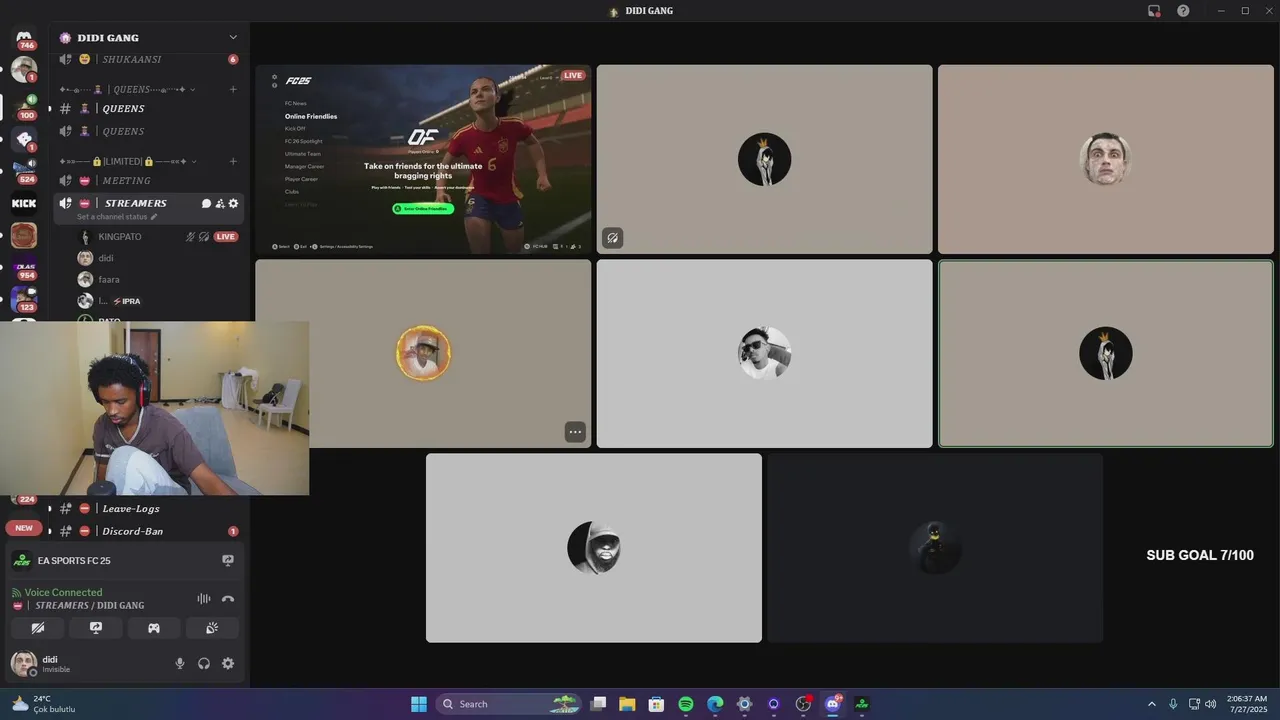
Task: Open the KICK server icon
Action: click(24, 204)
